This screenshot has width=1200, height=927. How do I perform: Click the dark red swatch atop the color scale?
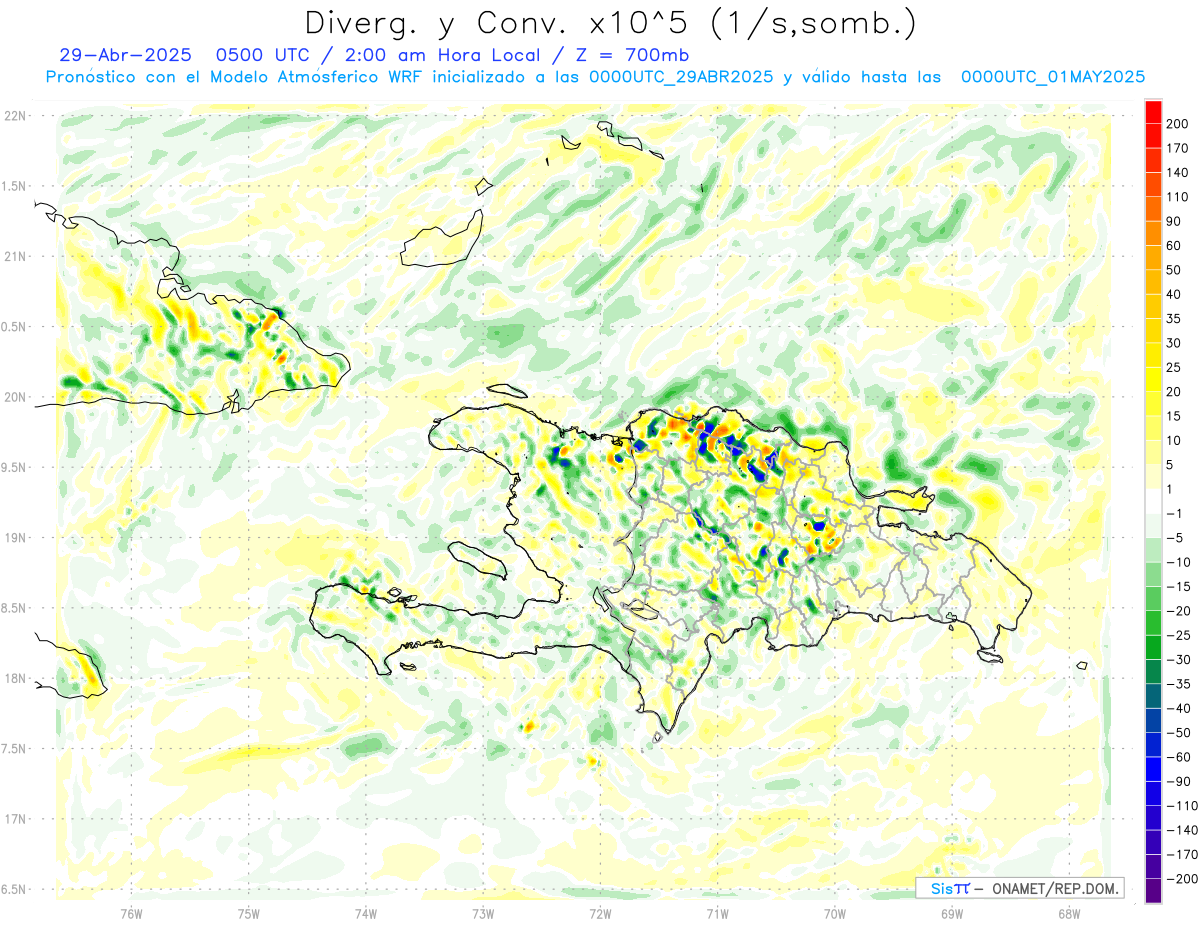click(1154, 111)
